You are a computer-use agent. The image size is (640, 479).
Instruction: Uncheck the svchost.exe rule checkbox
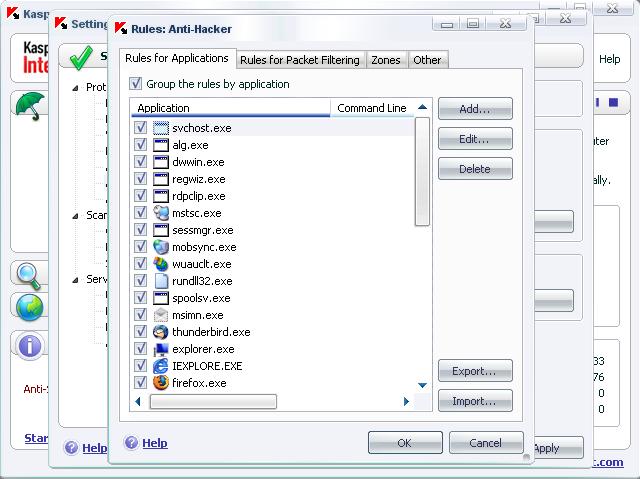[x=140, y=128]
